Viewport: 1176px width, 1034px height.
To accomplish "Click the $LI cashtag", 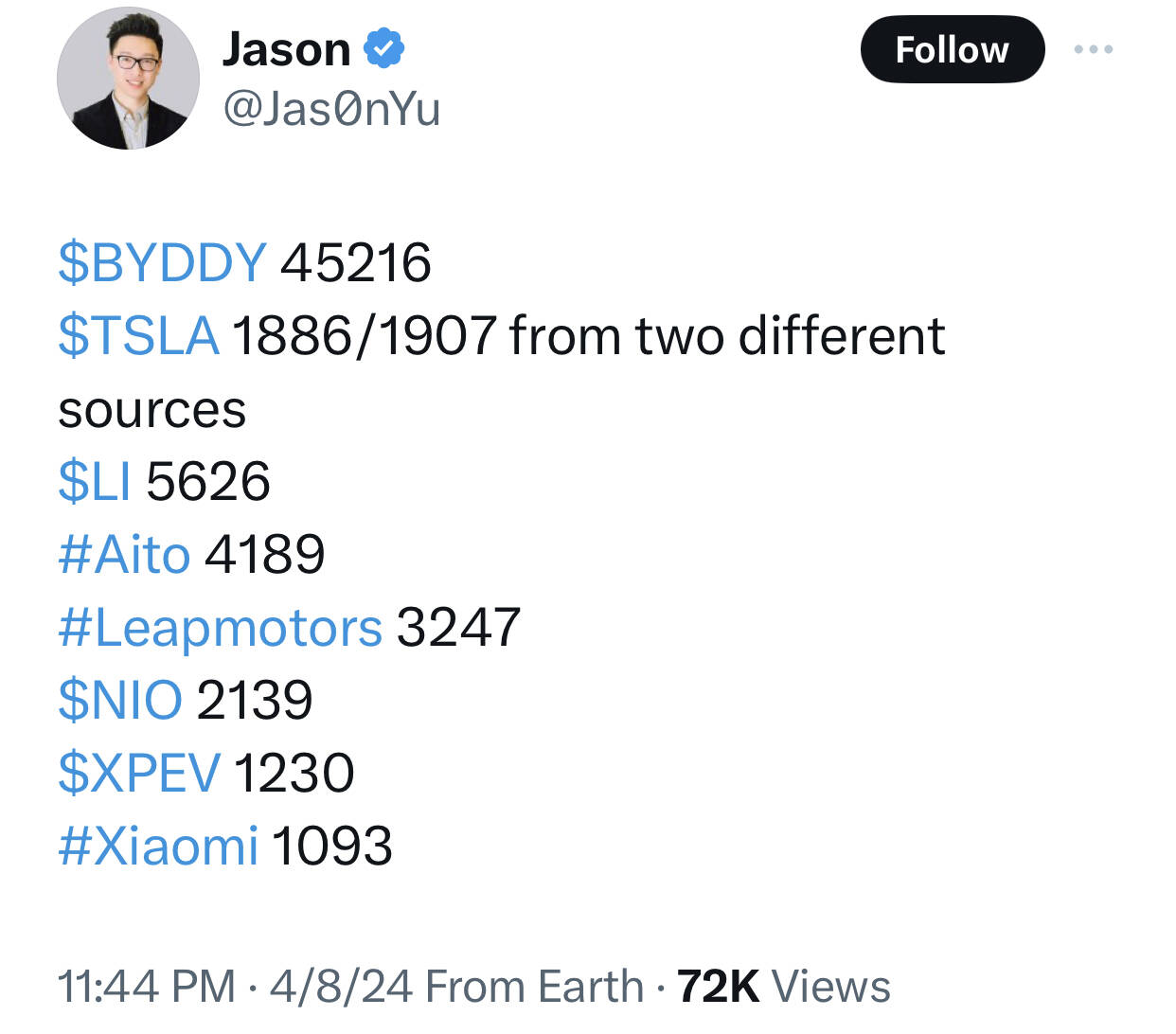I will [95, 481].
